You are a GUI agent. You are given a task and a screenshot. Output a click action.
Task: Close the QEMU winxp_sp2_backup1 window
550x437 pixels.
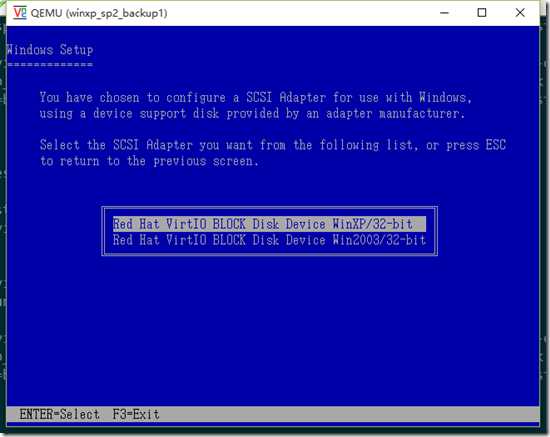[520, 13]
